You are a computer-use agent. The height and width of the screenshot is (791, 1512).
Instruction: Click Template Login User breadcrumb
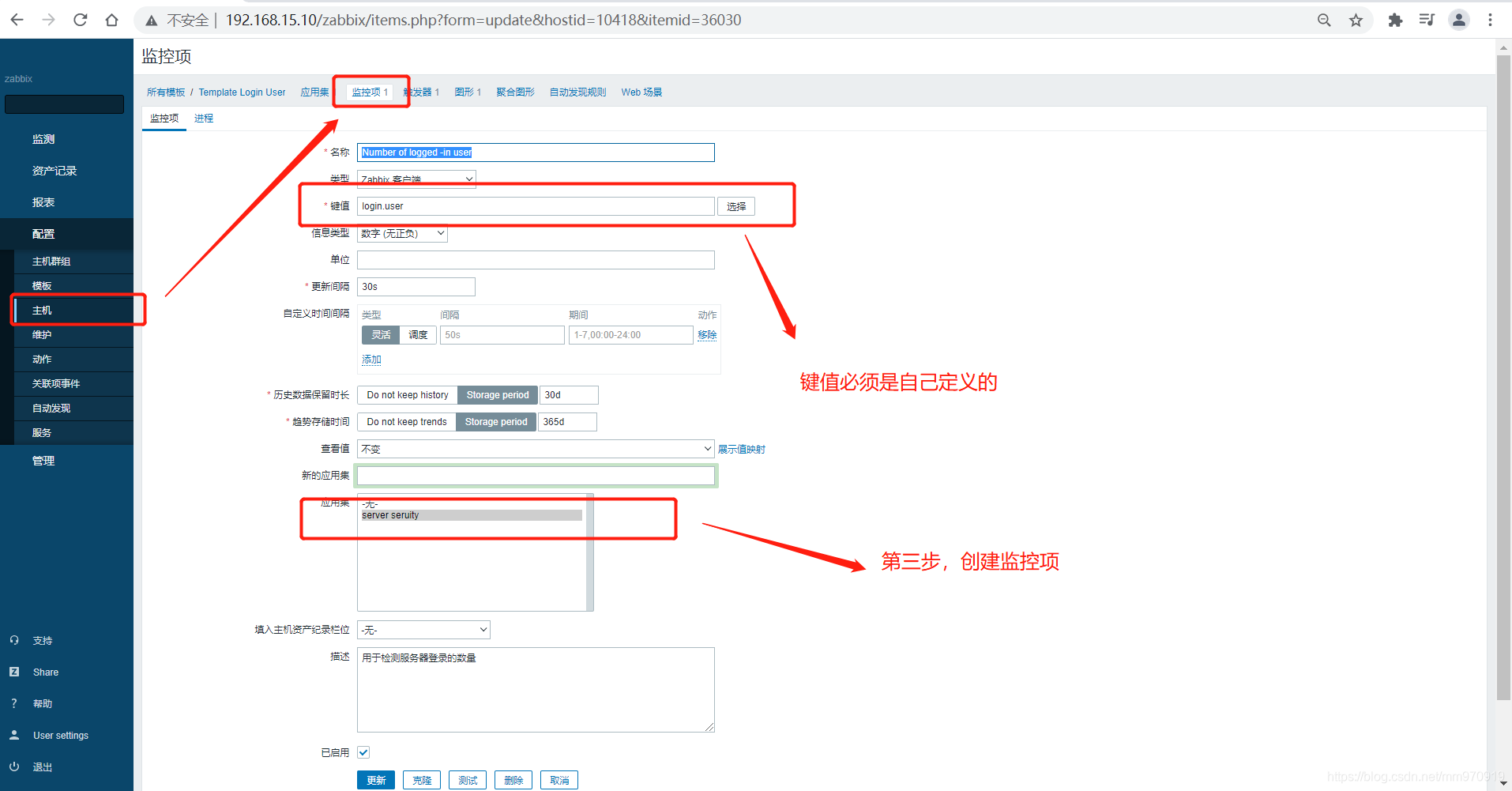(242, 92)
